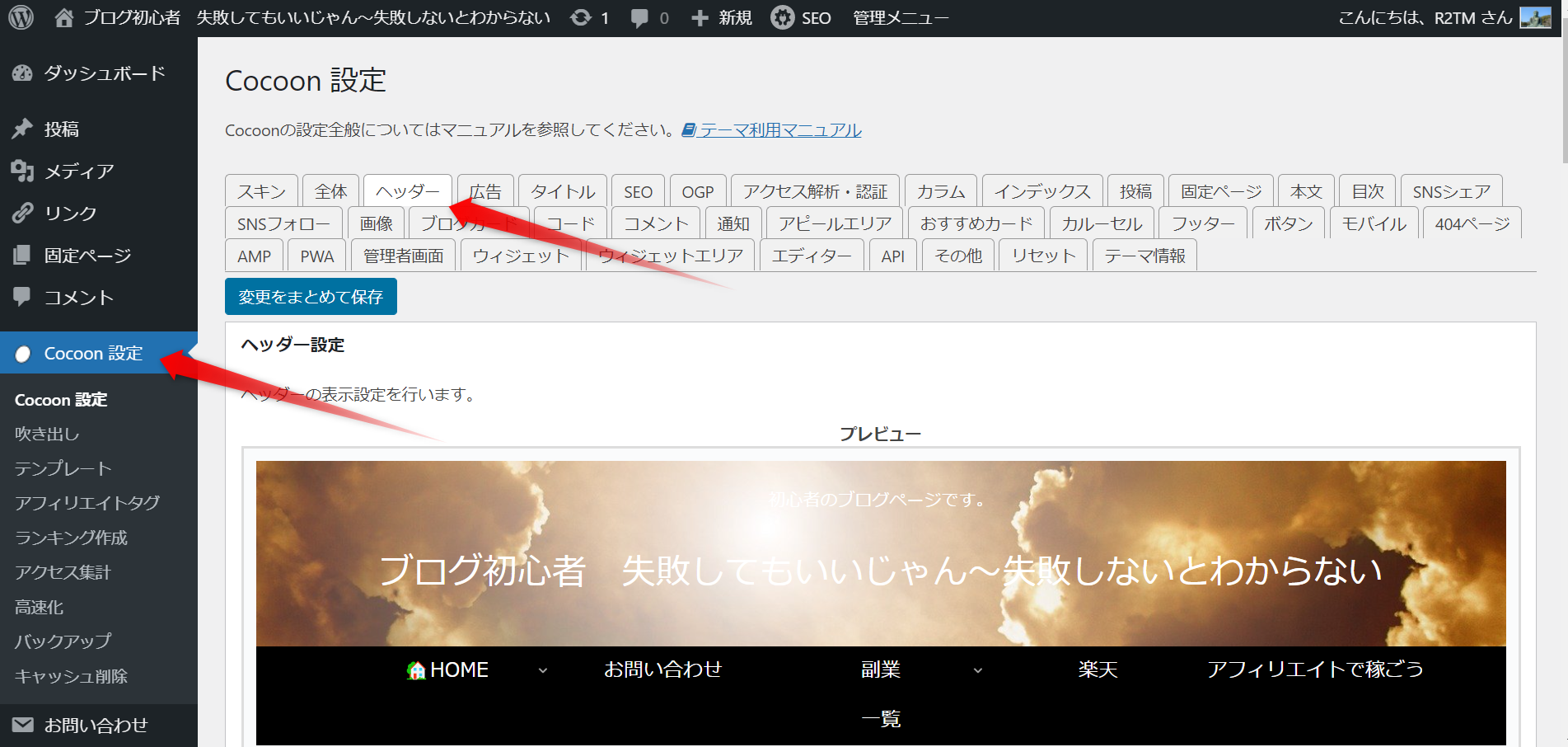Open the 新規 add-new menu
Viewport: 1568px width, 747px height.
click(722, 17)
